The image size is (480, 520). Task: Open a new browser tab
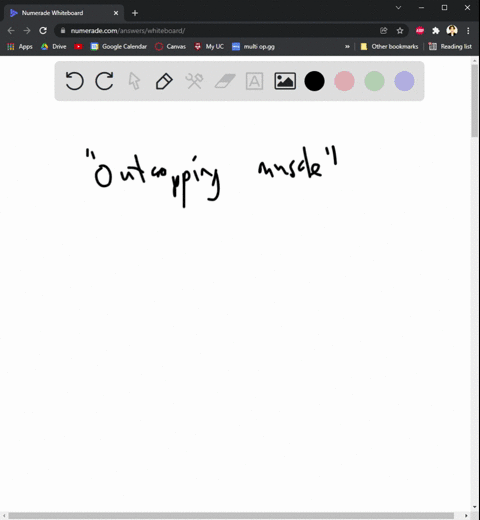(135, 13)
